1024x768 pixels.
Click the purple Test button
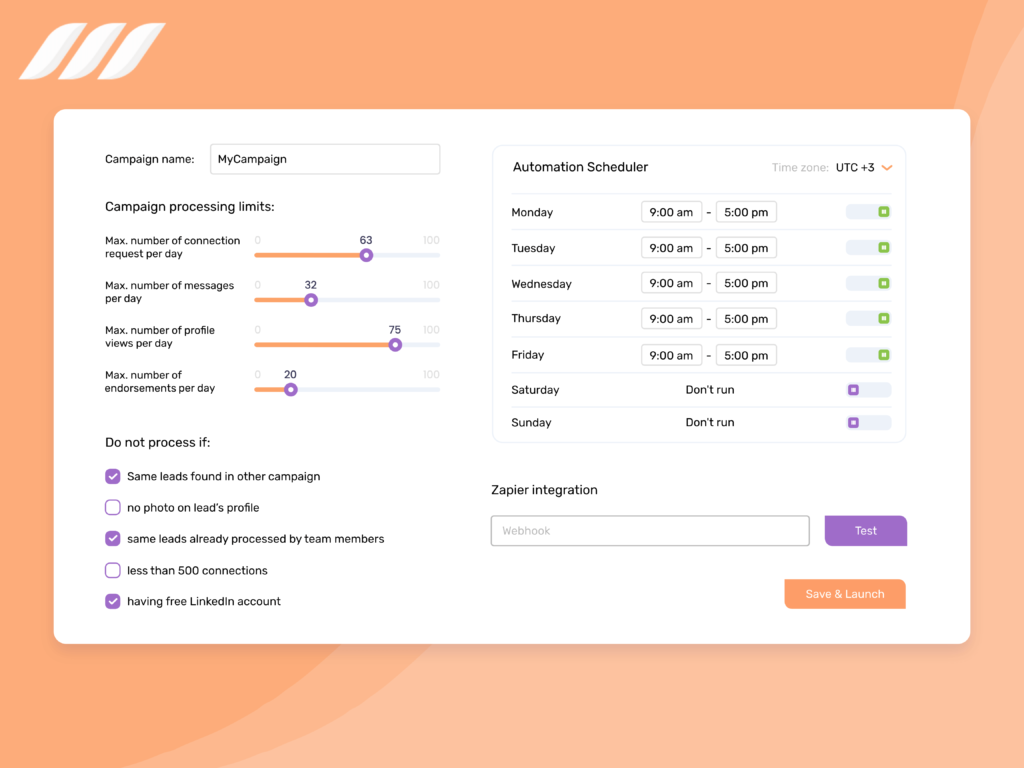(865, 531)
